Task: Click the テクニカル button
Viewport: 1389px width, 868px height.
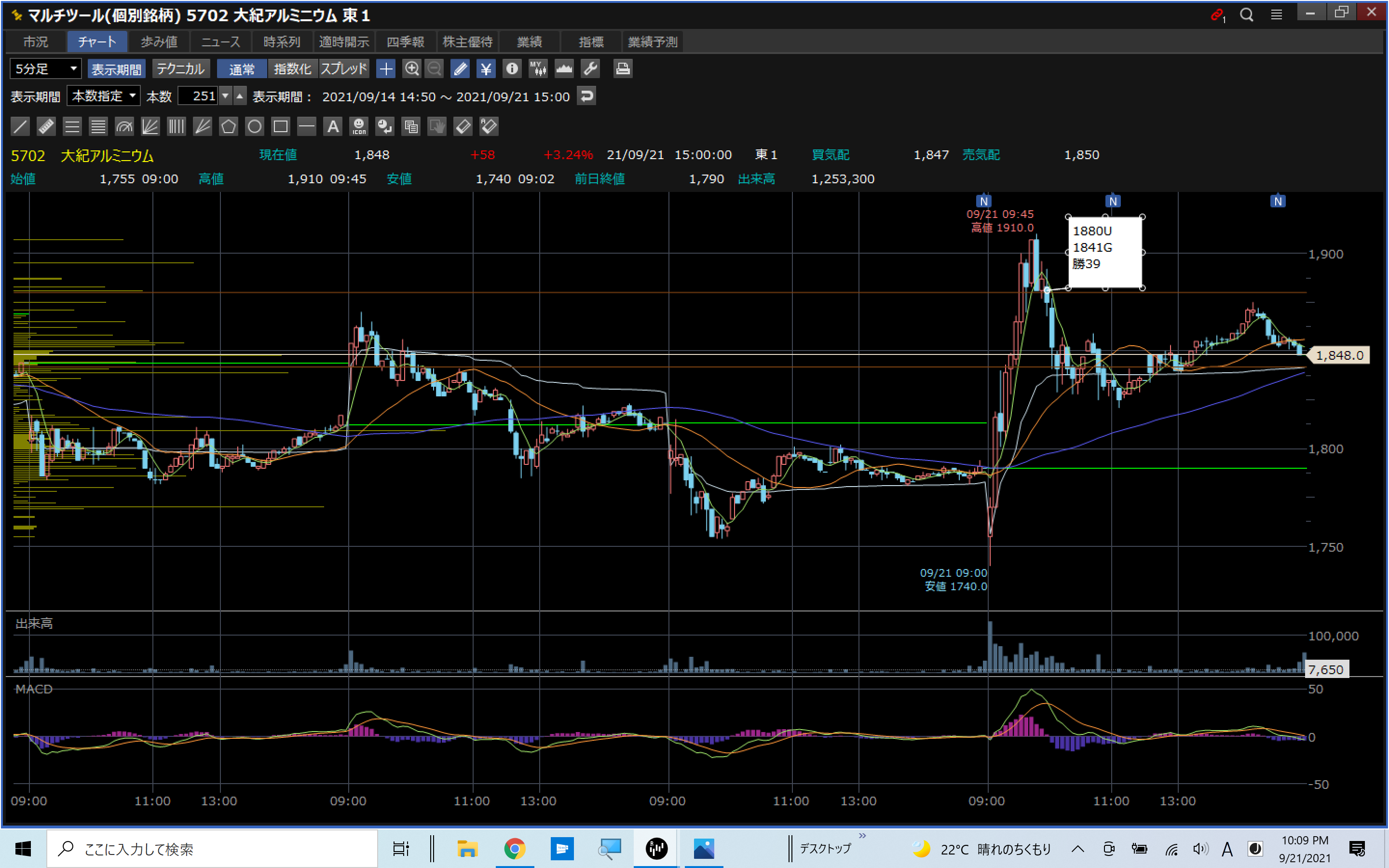Action: pos(180,69)
